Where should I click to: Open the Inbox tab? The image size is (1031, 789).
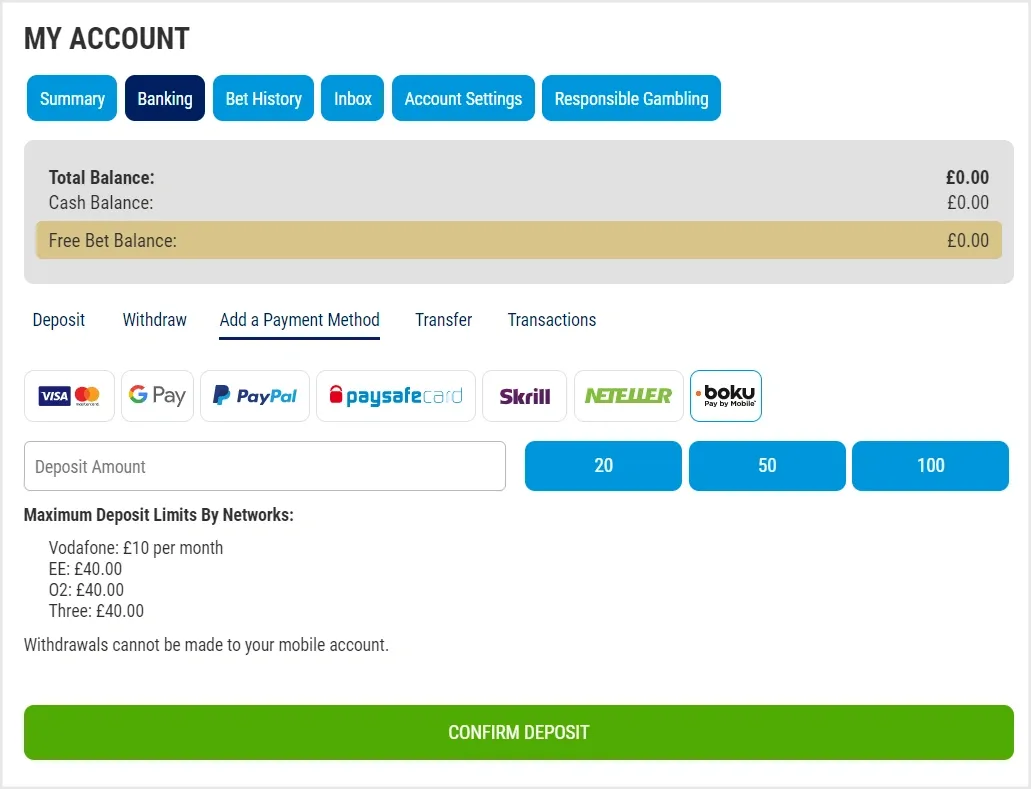pos(352,98)
